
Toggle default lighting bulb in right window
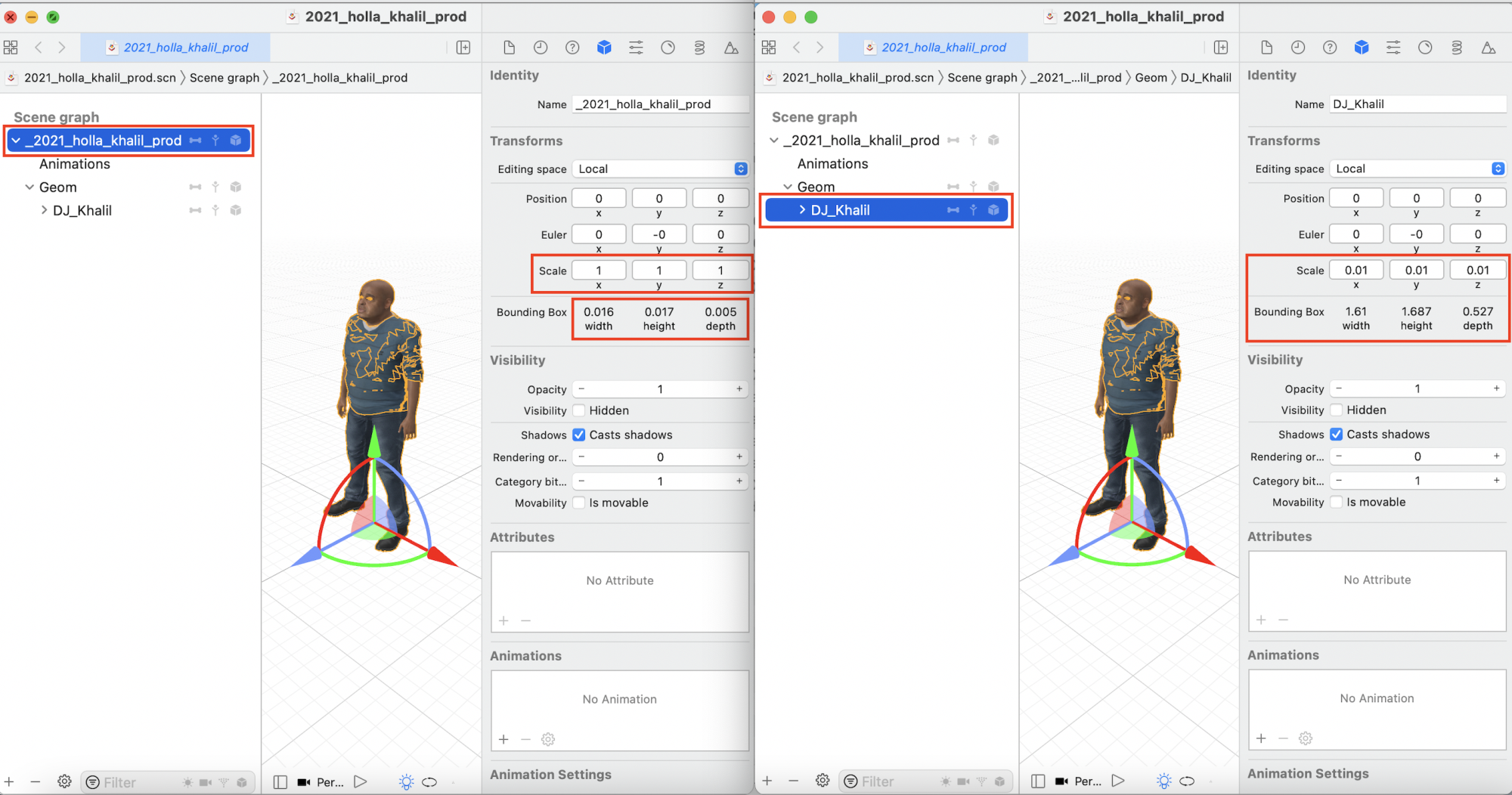pos(1164,781)
